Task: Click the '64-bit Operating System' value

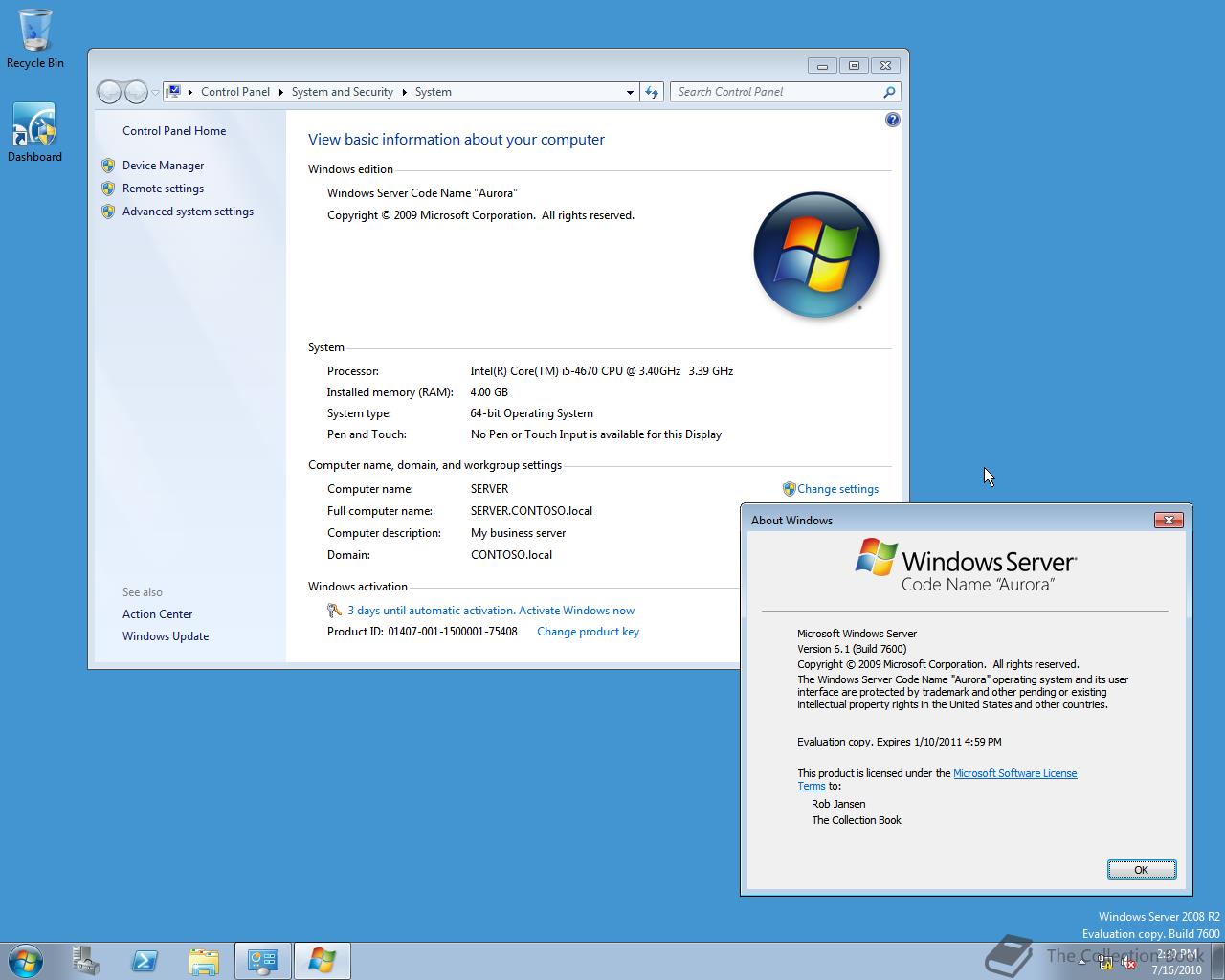Action: pyautogui.click(x=531, y=413)
